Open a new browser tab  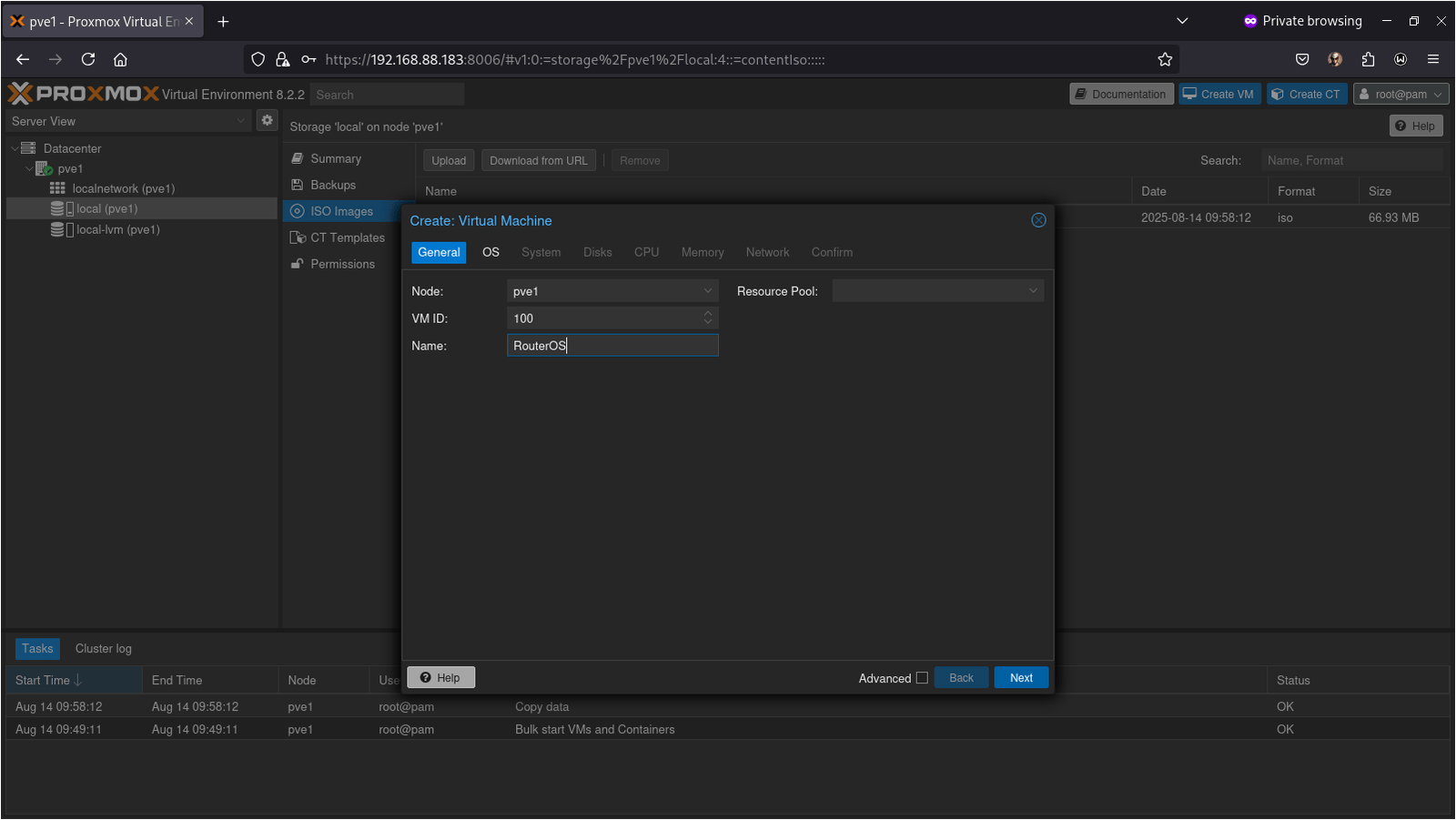click(x=223, y=21)
